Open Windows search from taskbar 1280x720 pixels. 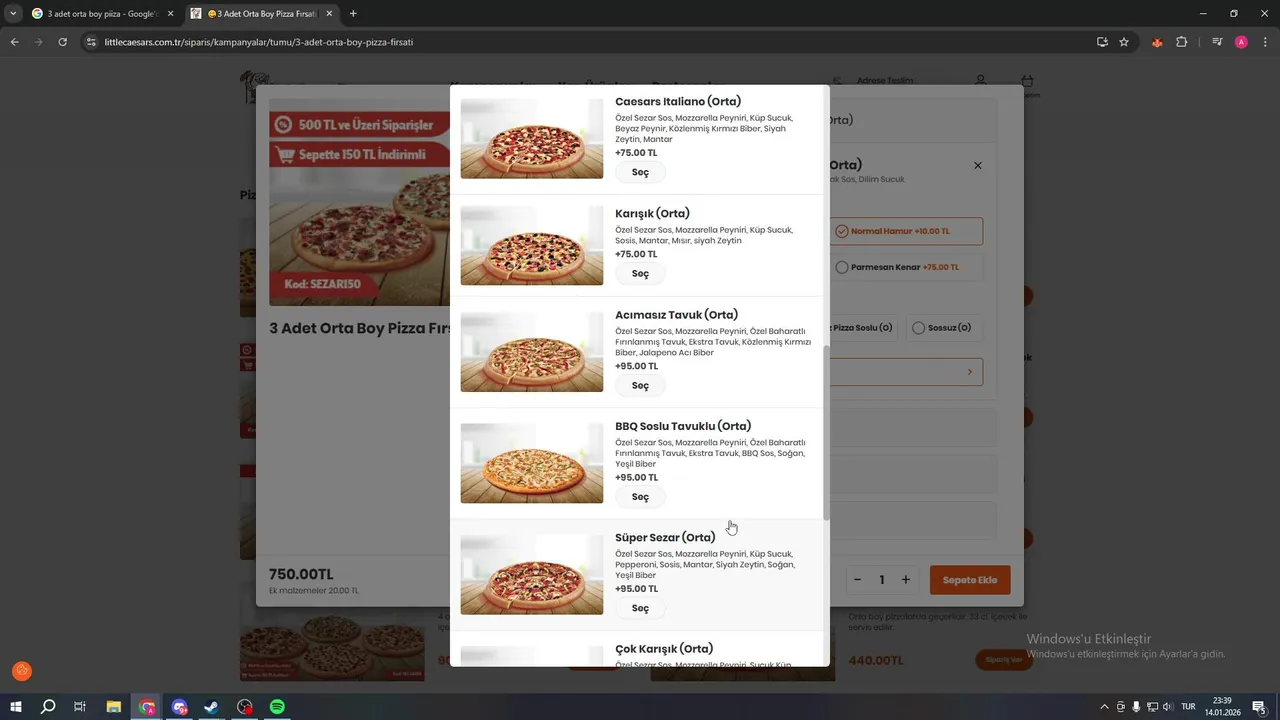(48, 707)
